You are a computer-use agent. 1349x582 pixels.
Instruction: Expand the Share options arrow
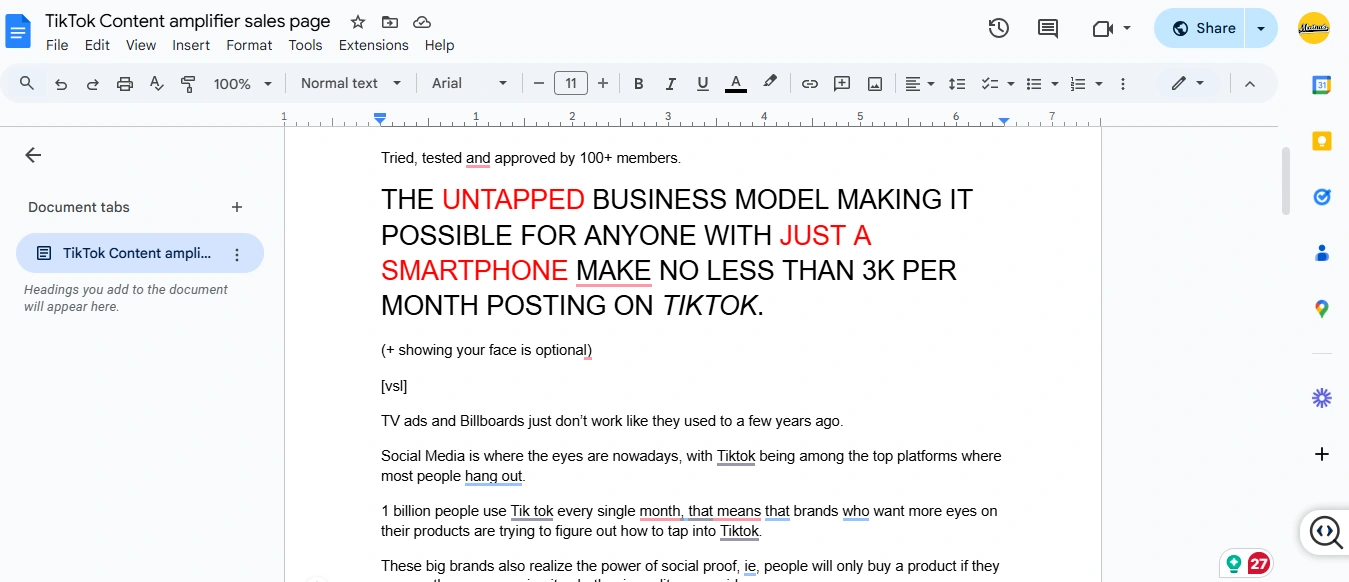coord(1262,28)
